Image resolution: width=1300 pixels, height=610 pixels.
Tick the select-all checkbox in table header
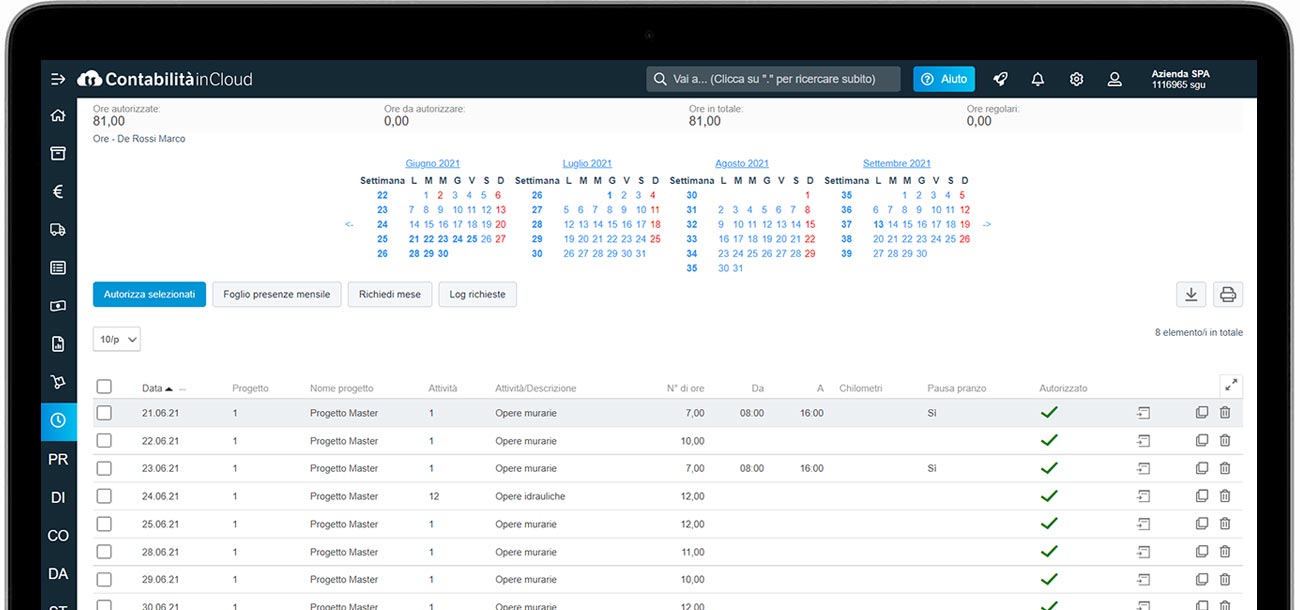(x=104, y=387)
